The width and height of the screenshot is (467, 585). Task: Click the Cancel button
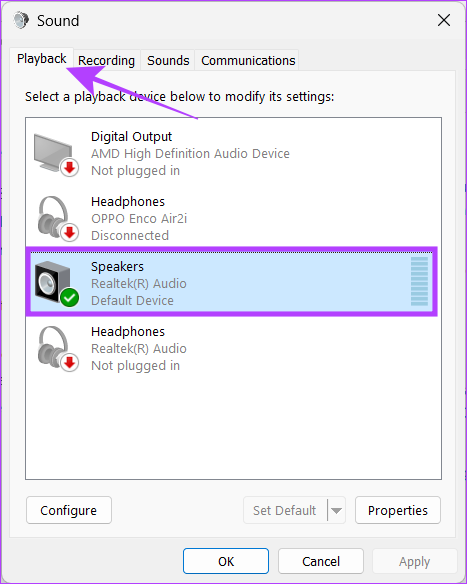click(321, 561)
